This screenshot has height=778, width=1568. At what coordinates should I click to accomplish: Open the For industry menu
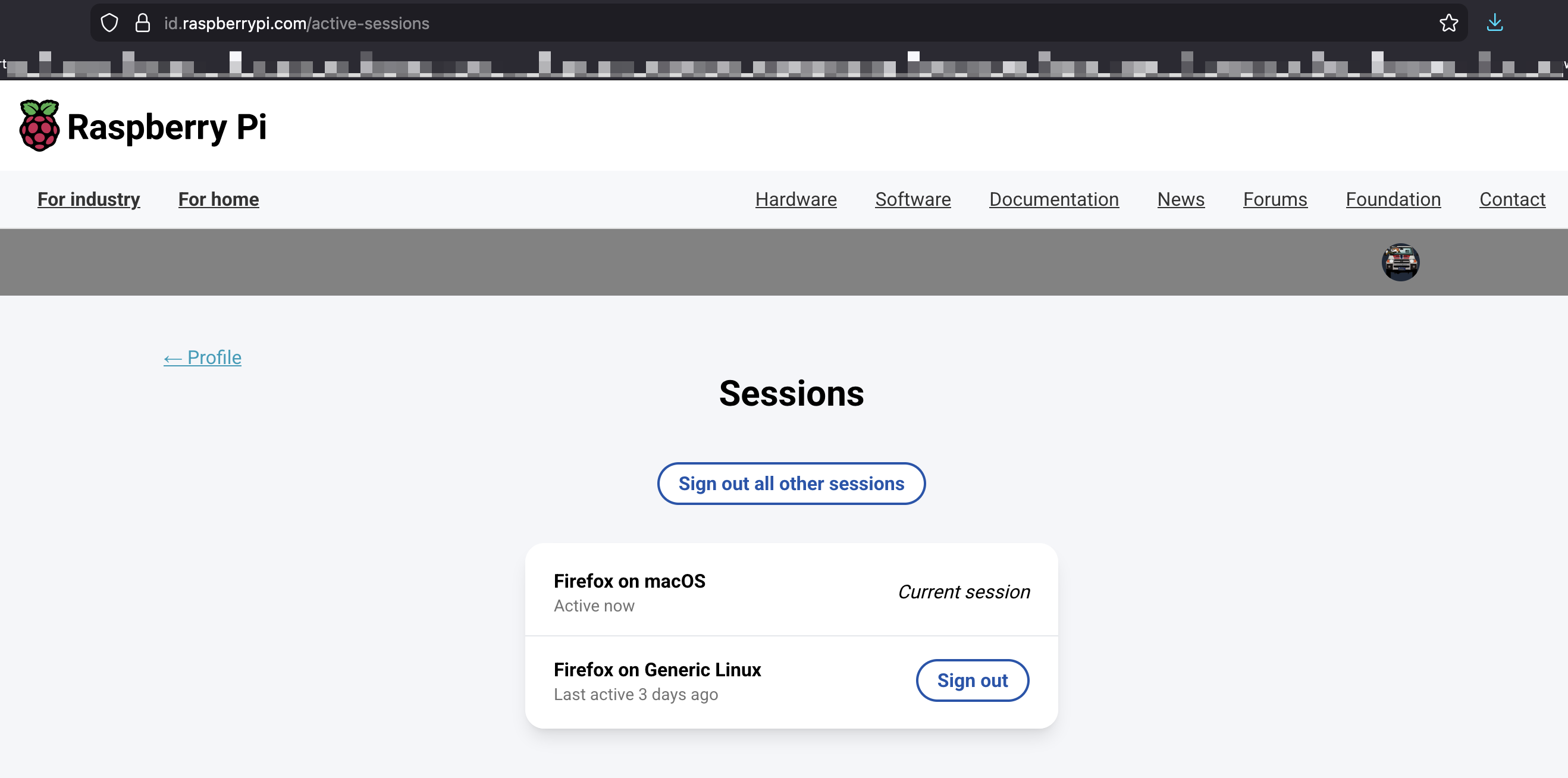click(89, 199)
